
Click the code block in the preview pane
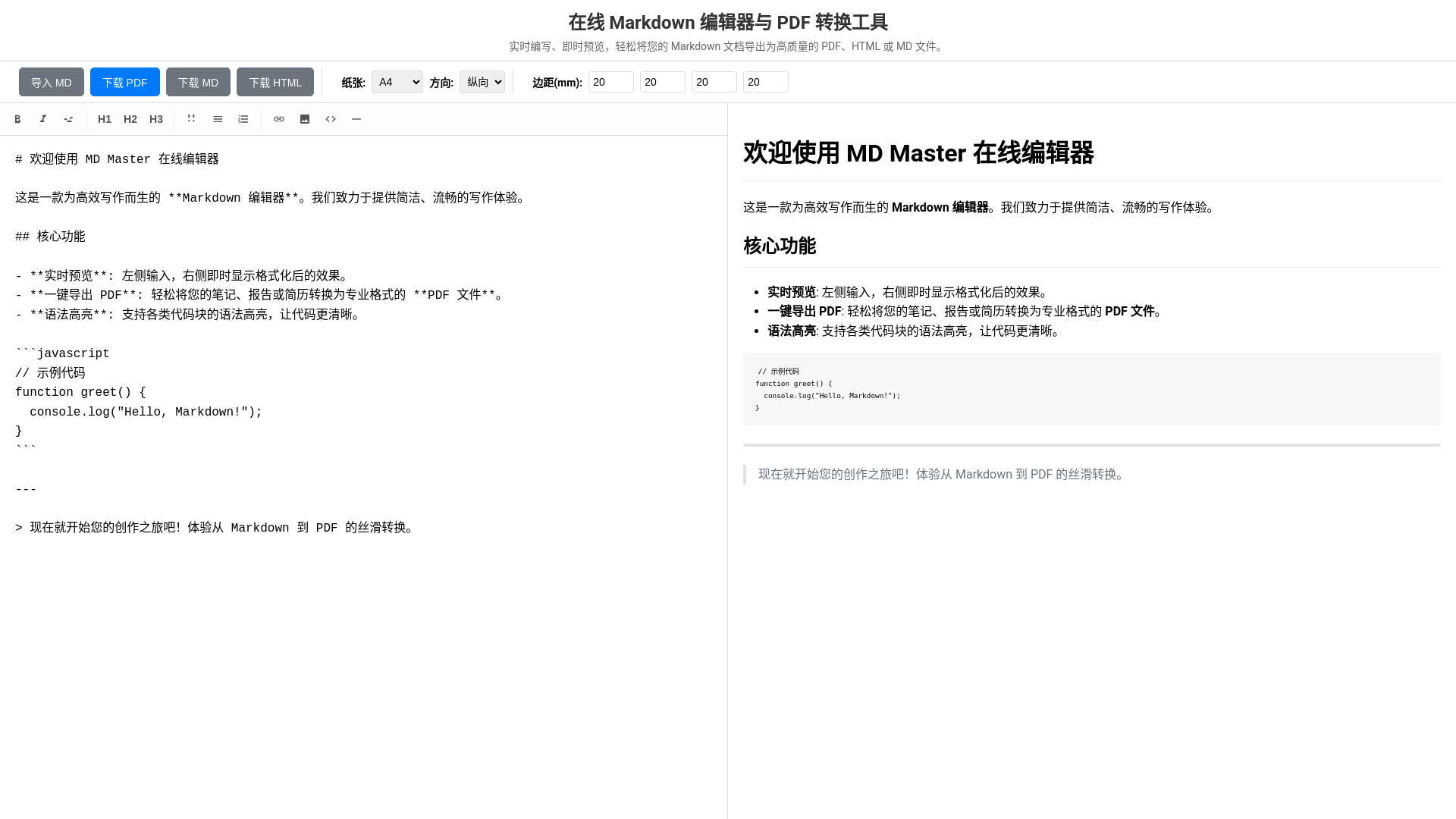(1092, 389)
